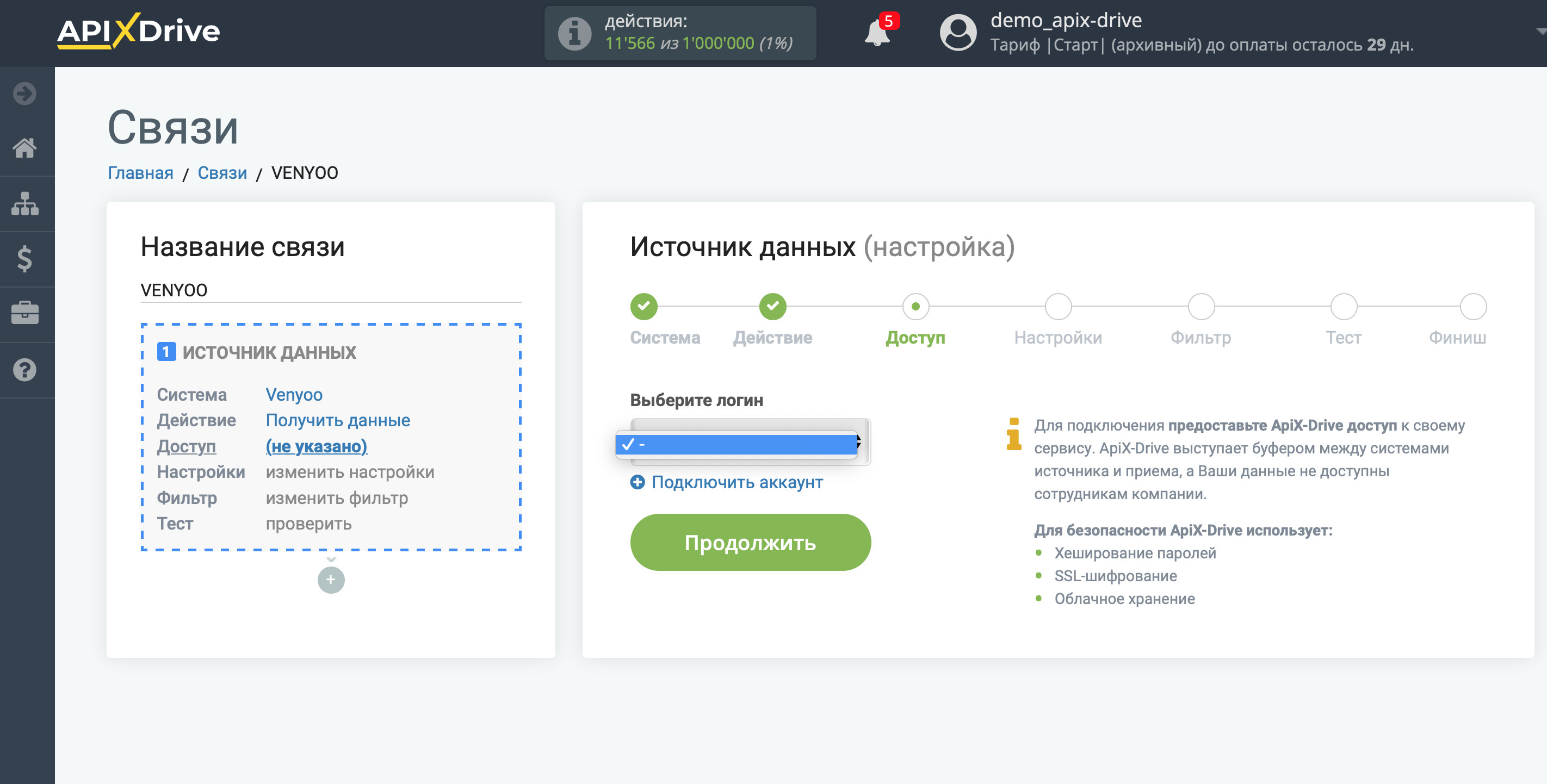Click the Облачное хранение list item
Viewport: 1547px width, 784px height.
[x=1124, y=599]
